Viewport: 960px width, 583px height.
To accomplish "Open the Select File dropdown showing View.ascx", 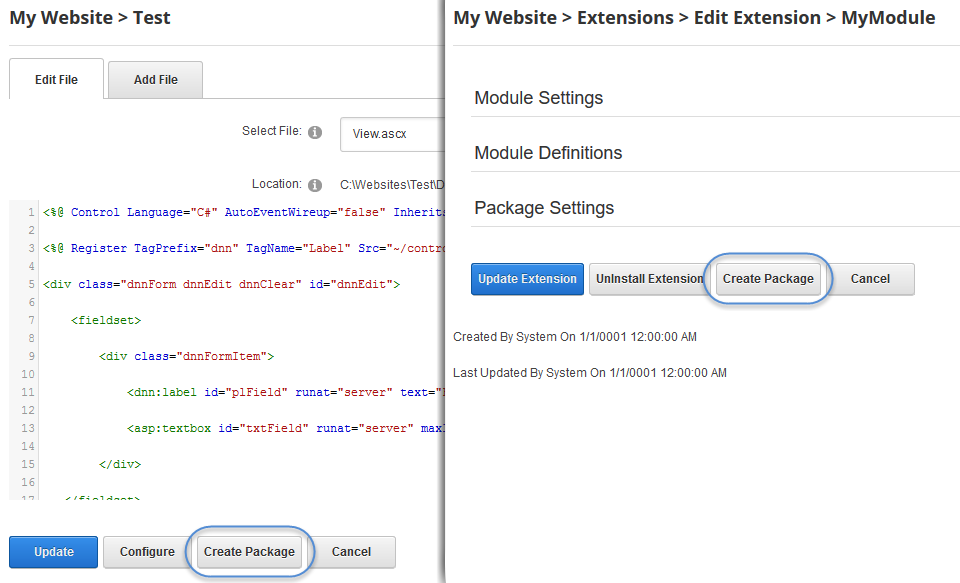I will (x=392, y=134).
